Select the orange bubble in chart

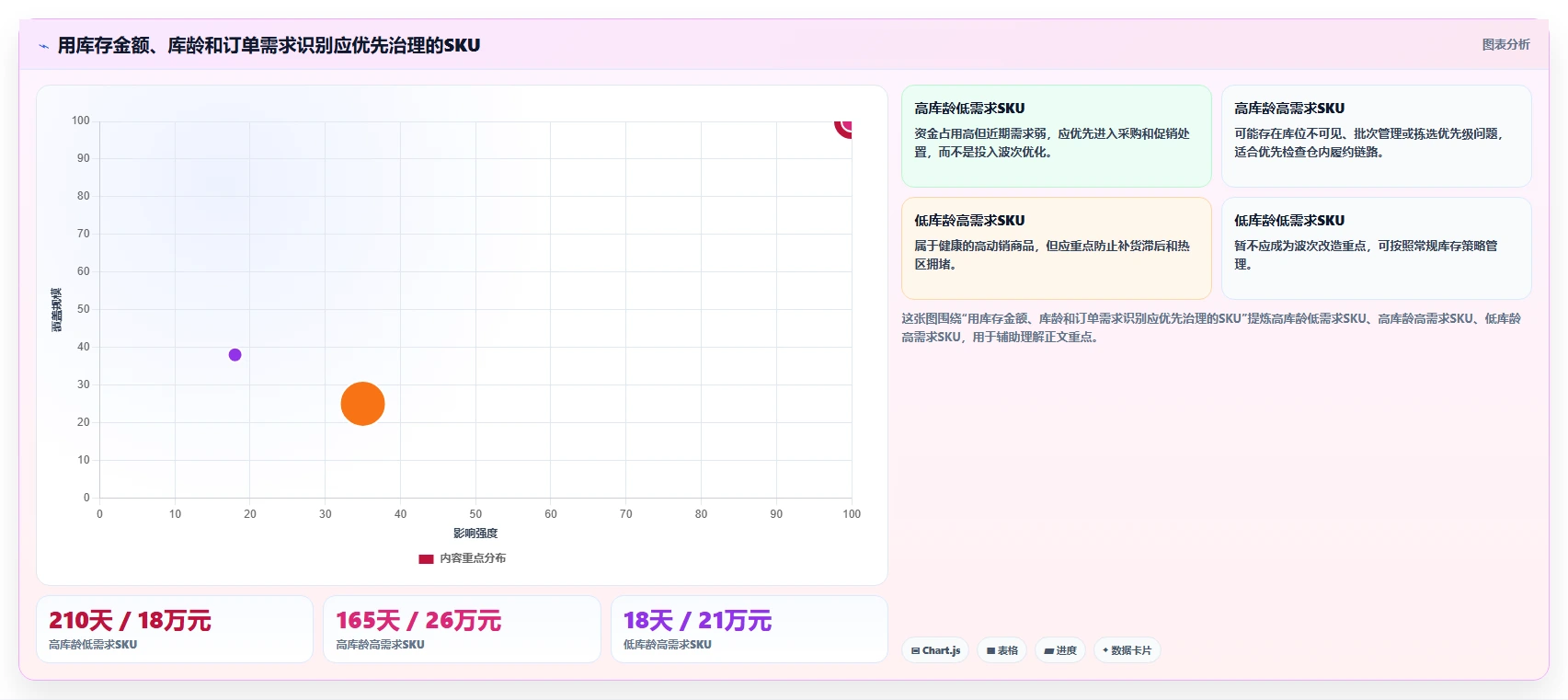[362, 404]
